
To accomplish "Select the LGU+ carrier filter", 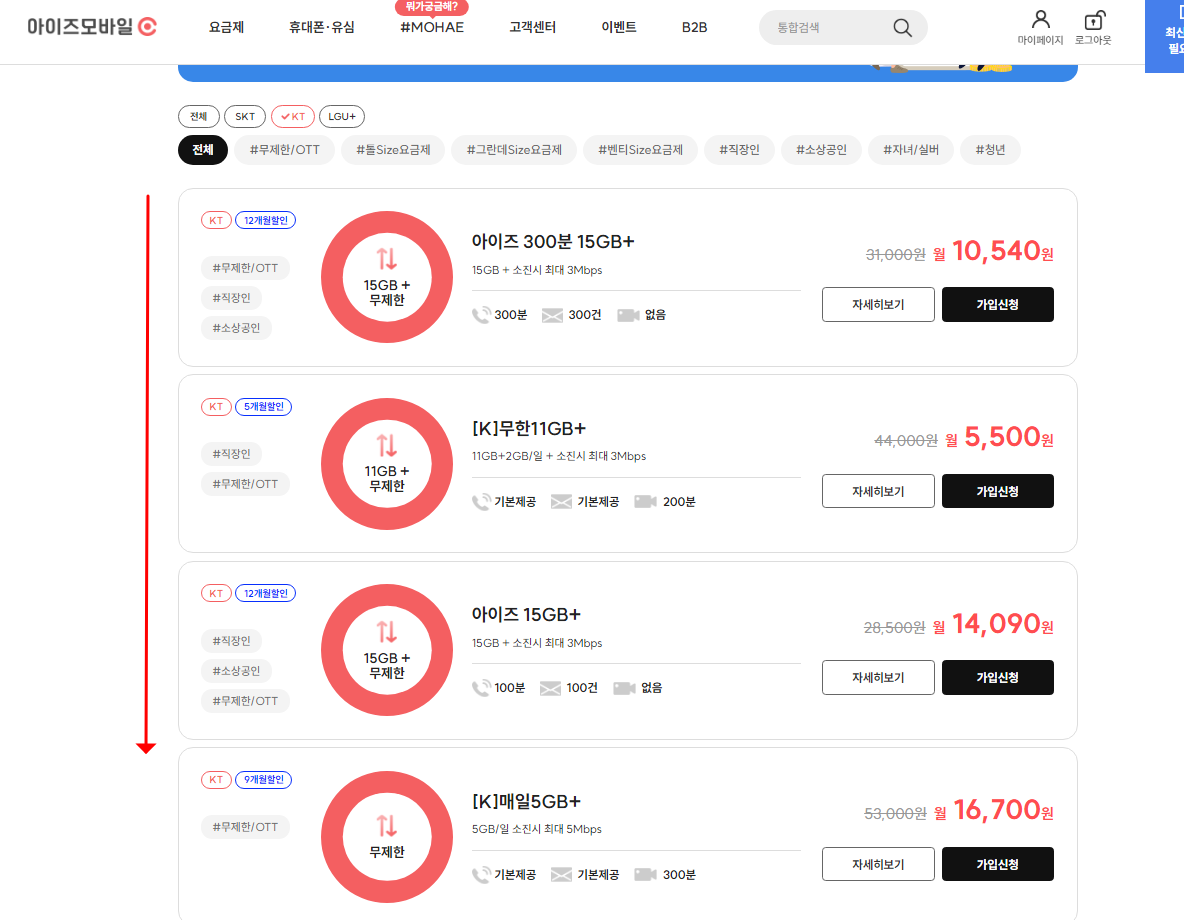I will (x=342, y=116).
